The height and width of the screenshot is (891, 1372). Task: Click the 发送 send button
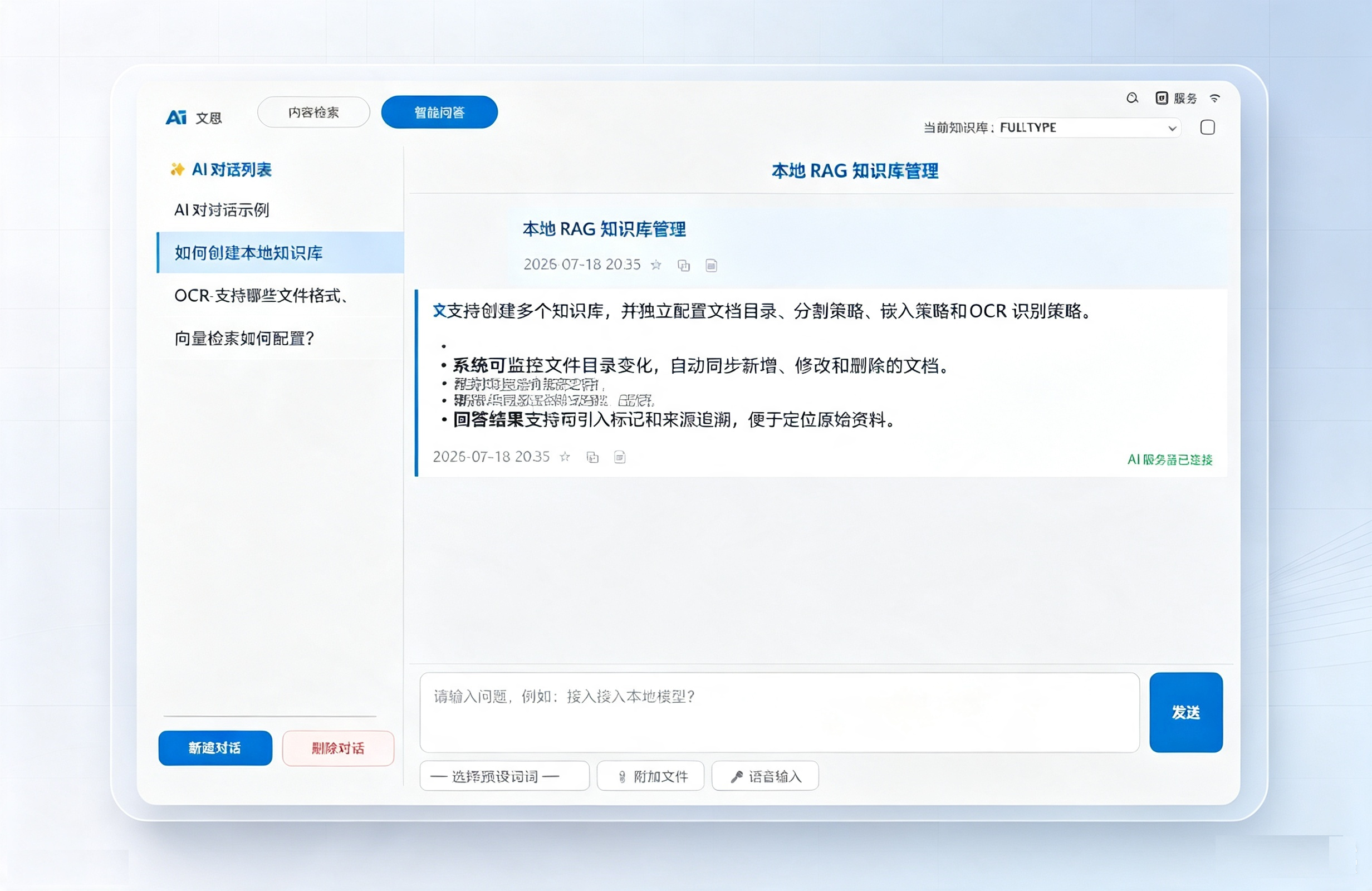pyautogui.click(x=1186, y=712)
